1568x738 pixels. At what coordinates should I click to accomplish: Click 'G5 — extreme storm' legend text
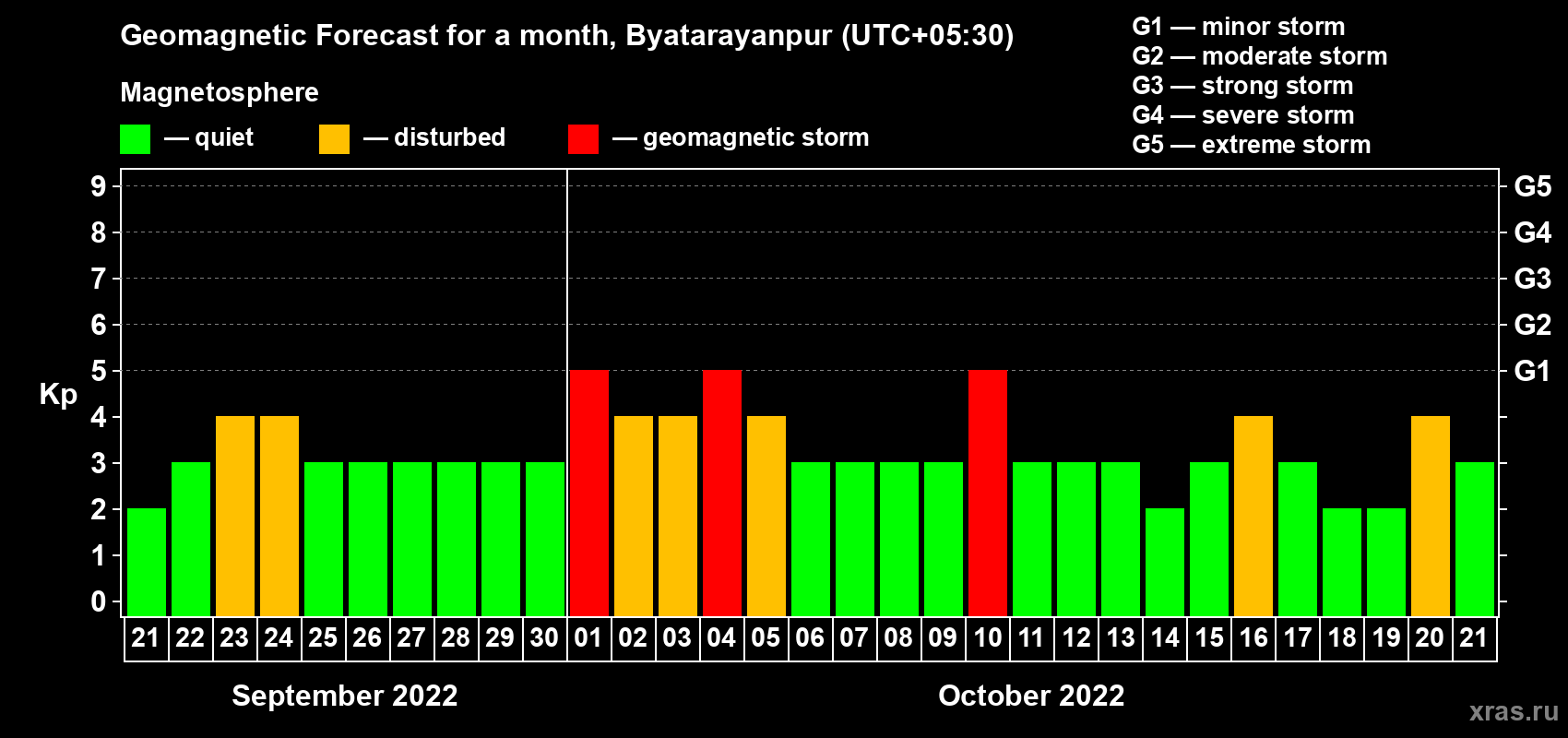pos(1252,145)
